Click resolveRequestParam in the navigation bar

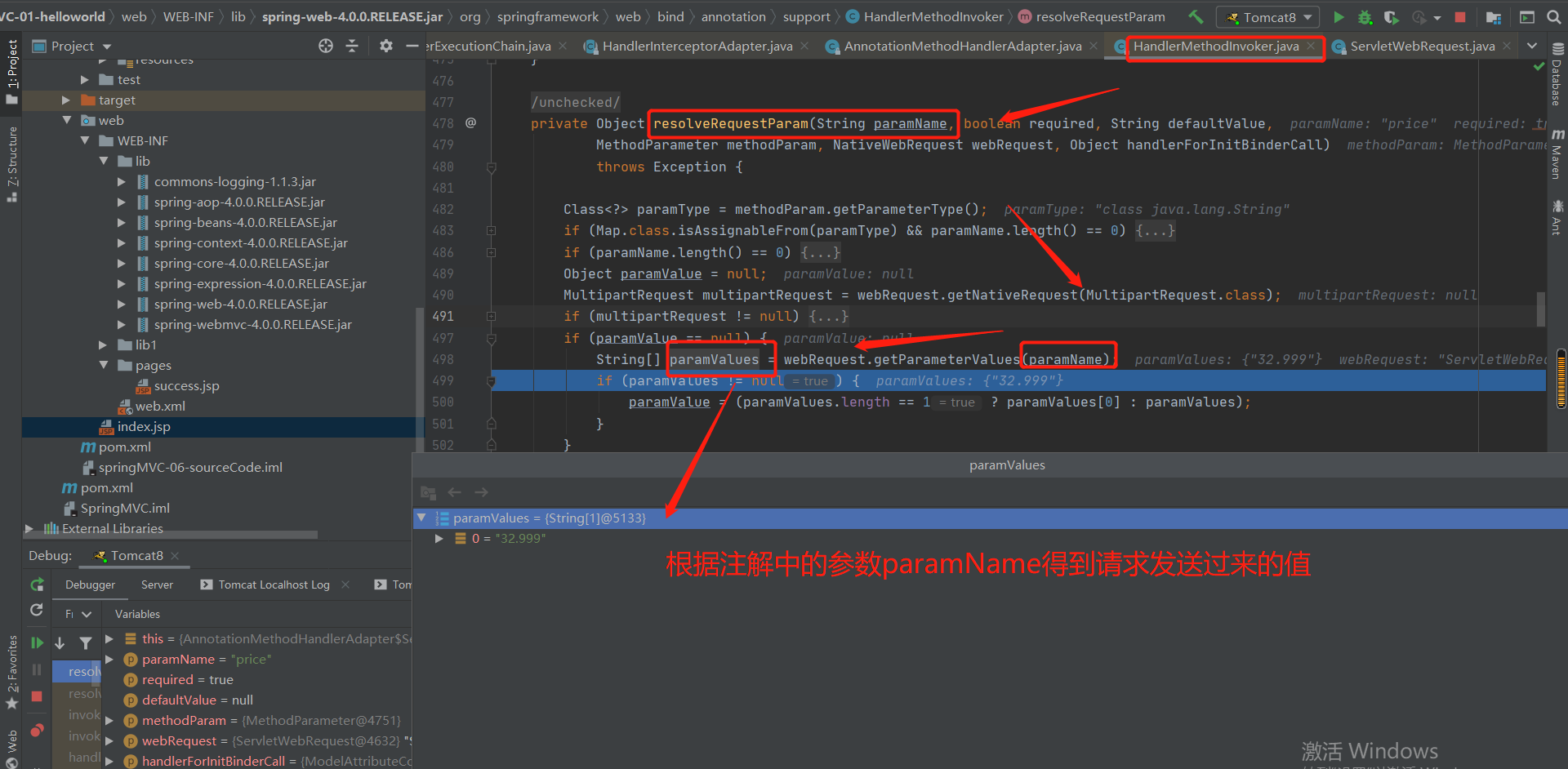(1100, 16)
